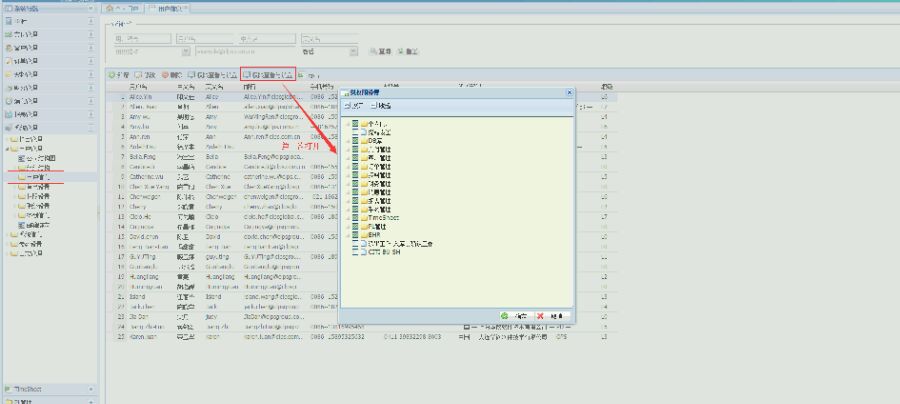Click the magnifier search icon in the query form
Screen dimensions: 900x404
point(373,52)
